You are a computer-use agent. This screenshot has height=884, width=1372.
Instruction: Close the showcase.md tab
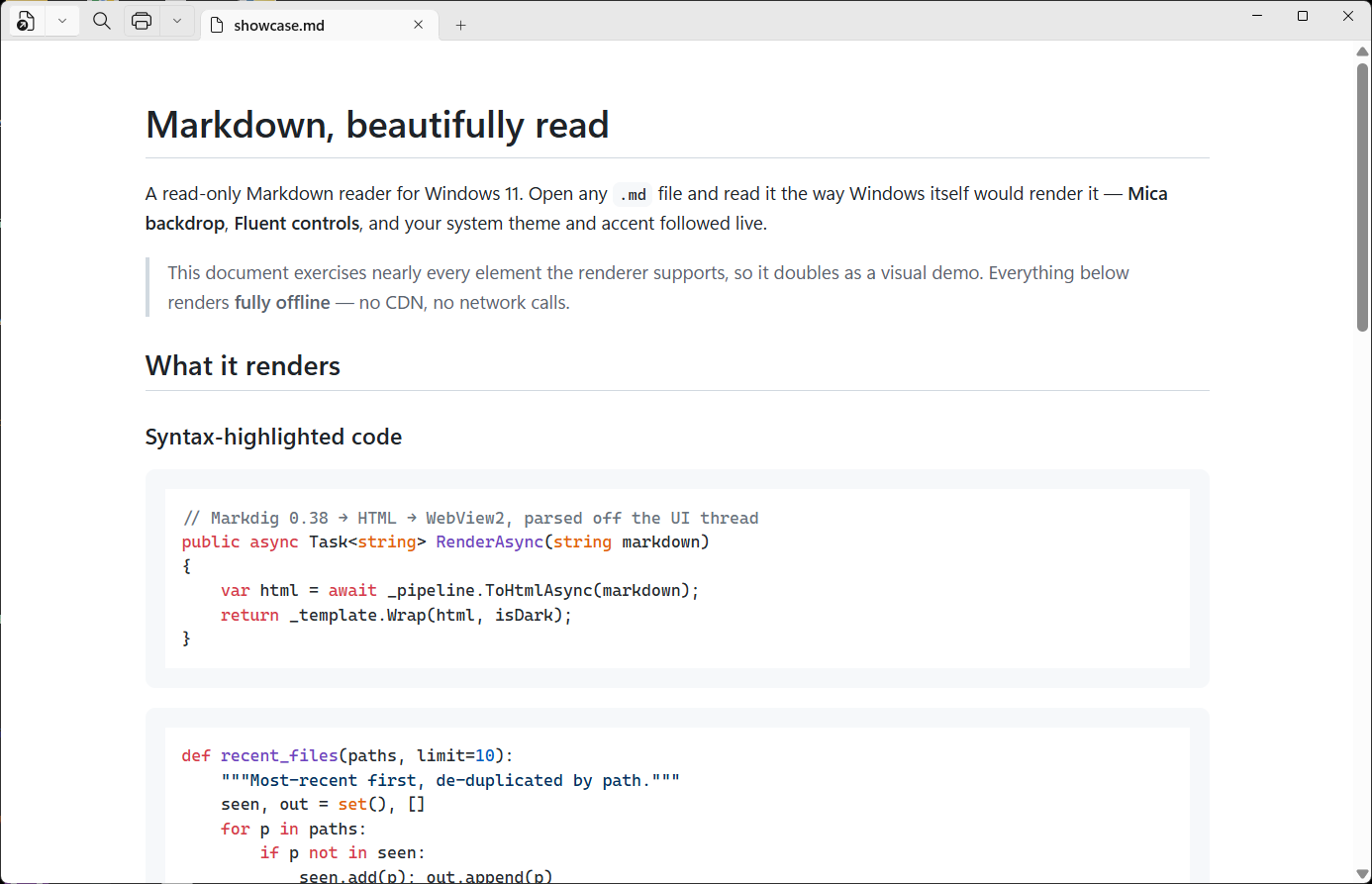tap(419, 25)
